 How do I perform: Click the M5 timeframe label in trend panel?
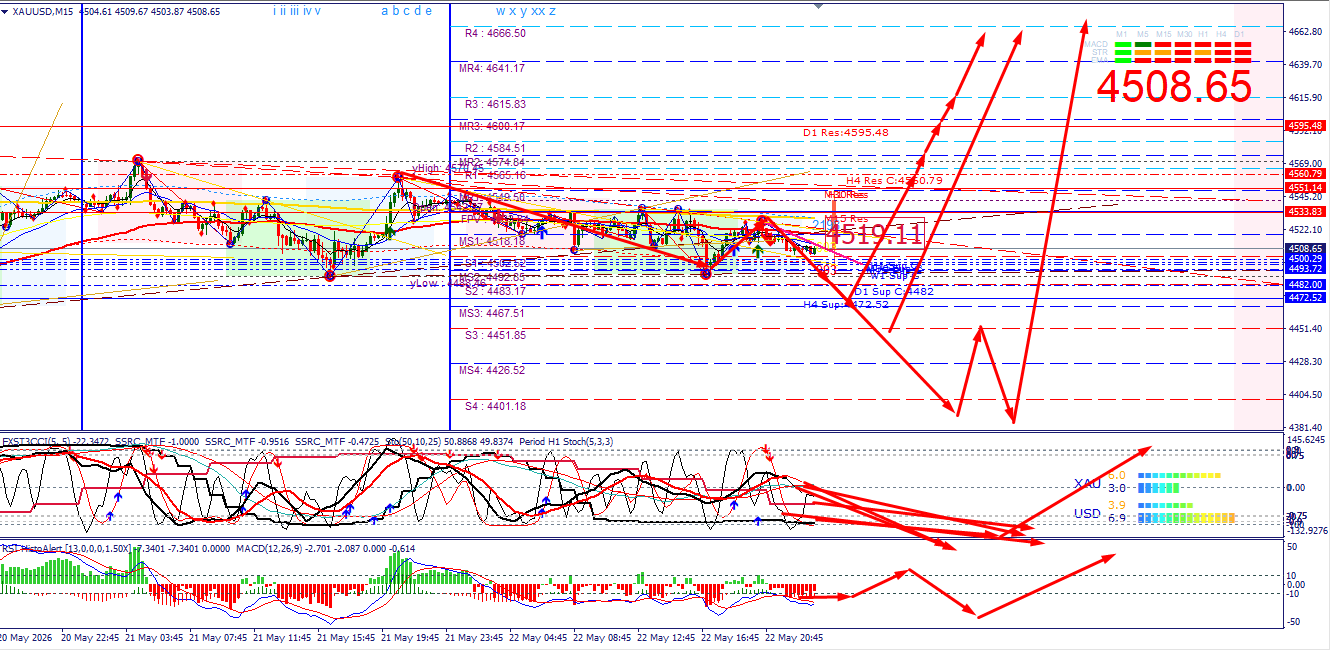coord(1143,34)
